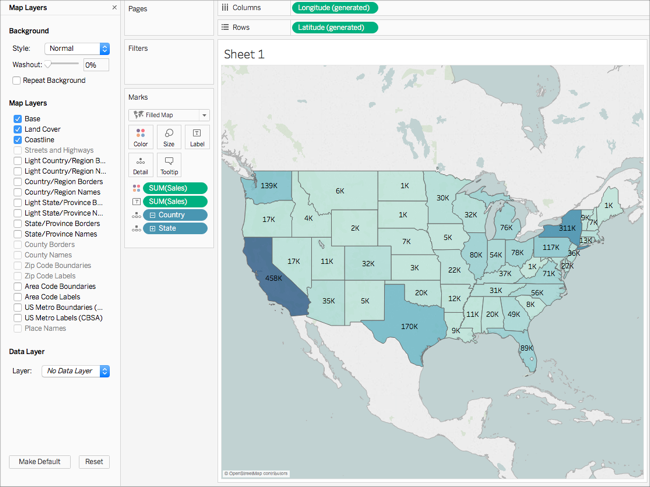Enable the Repeat Background checkbox
Viewport: 650px width, 487px height.
pos(17,81)
